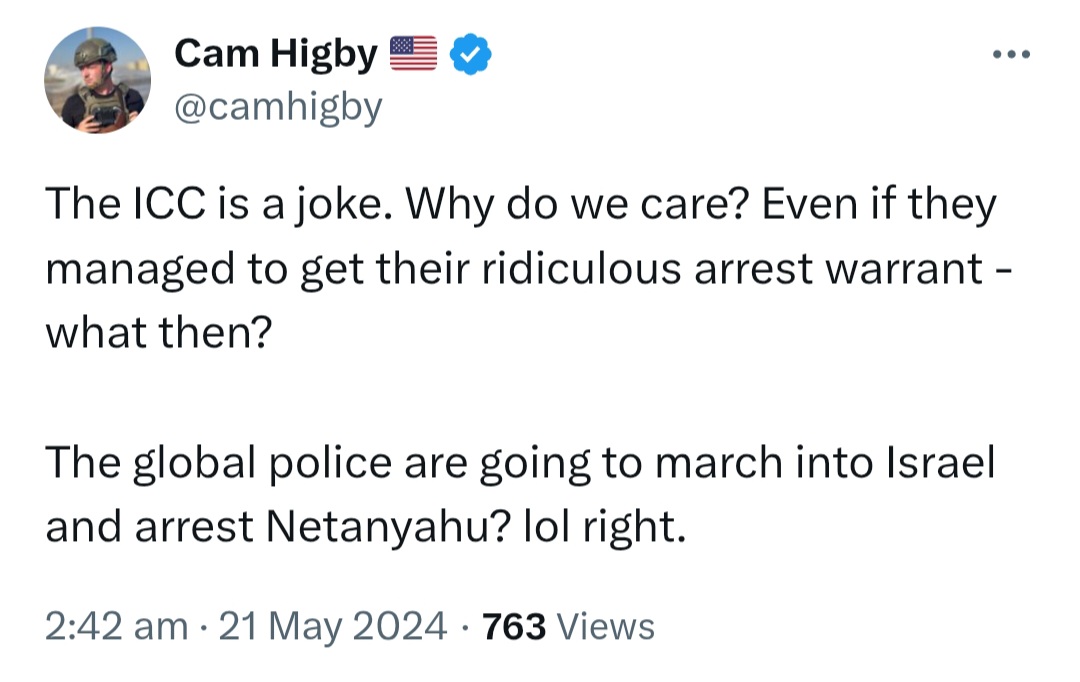Click the word 'ridiculous' in tweet

[581, 268]
